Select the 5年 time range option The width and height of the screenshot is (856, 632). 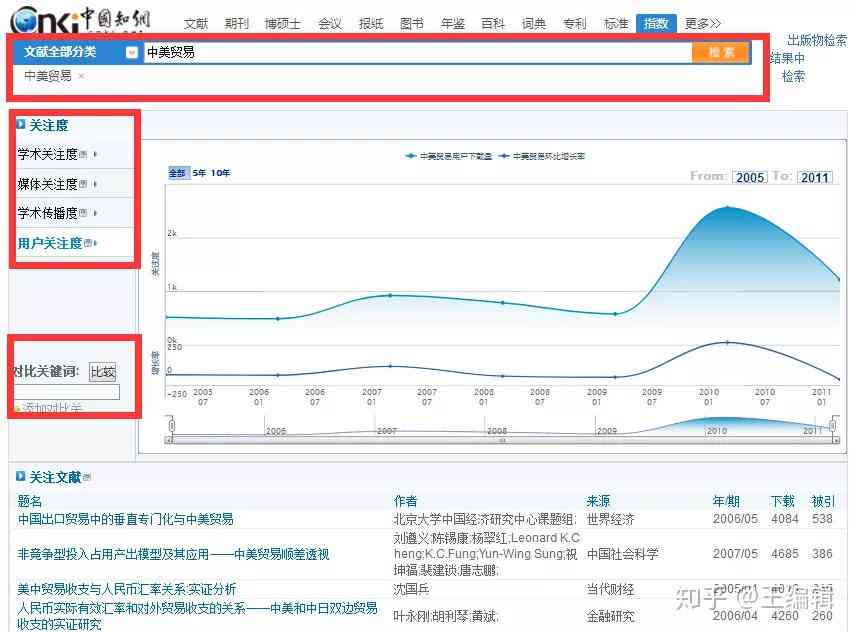(x=199, y=173)
